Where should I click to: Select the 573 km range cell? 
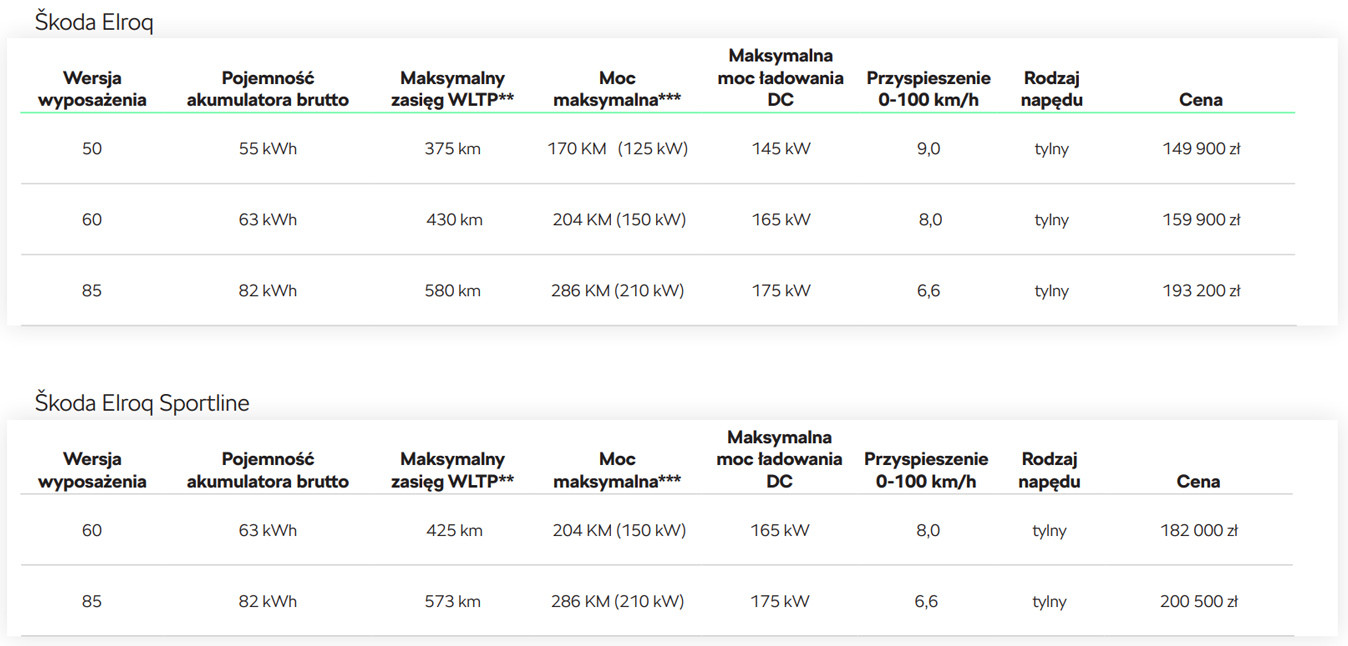[x=452, y=602]
